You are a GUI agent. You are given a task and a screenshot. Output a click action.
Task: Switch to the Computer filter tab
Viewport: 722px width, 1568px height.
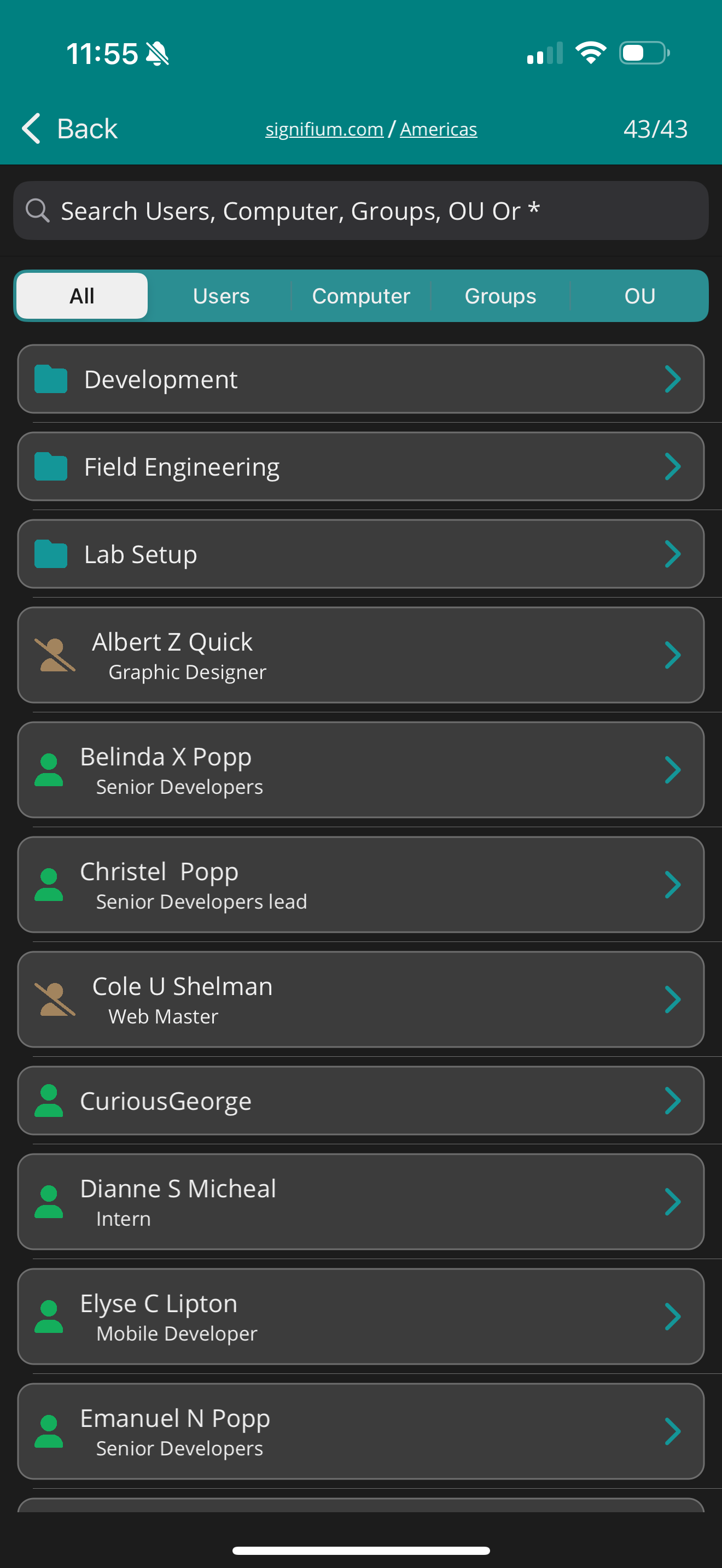click(361, 296)
